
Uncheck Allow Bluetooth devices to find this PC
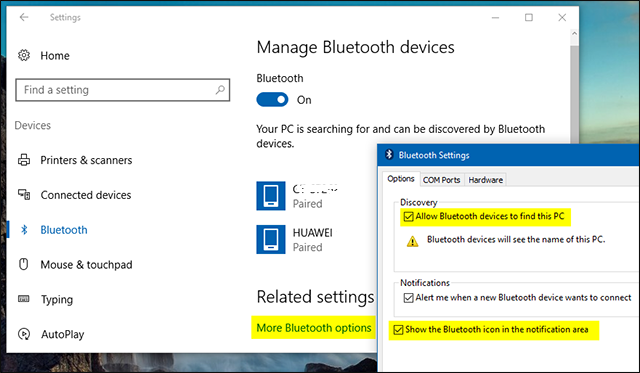pos(409,216)
